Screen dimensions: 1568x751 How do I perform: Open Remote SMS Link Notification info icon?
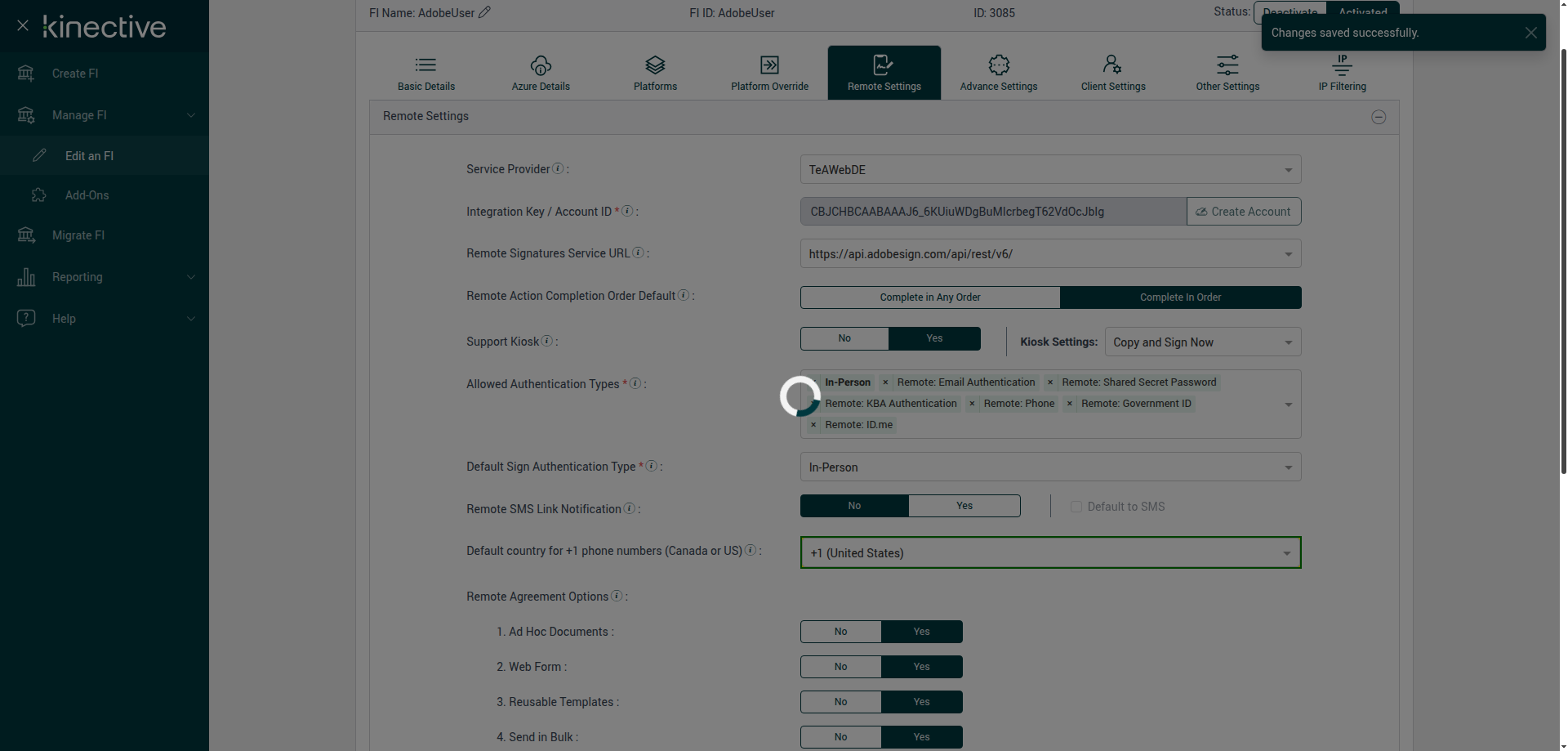coord(629,508)
